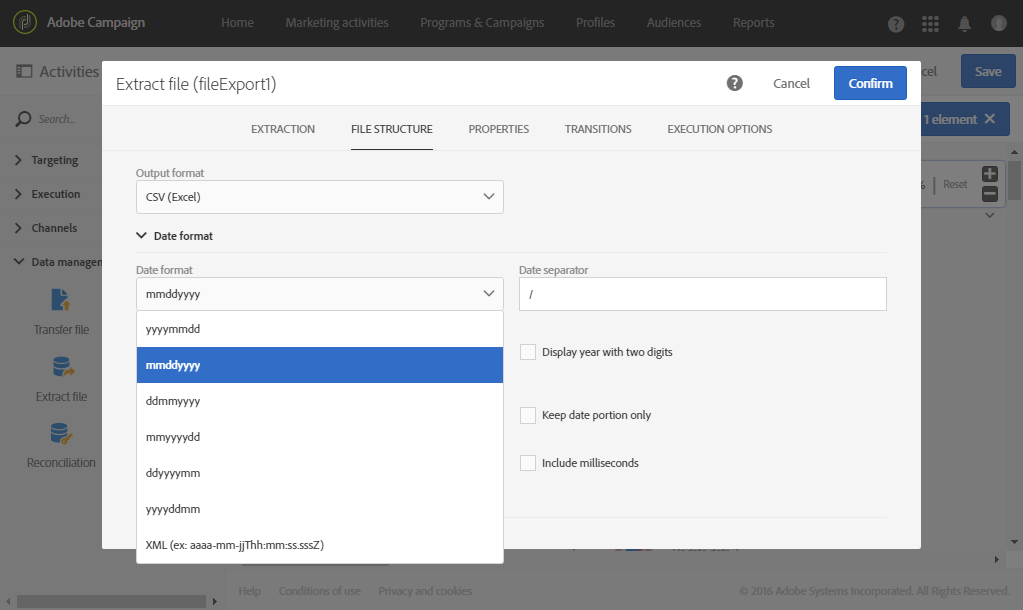
Task: Open Audiences navigation item
Action: click(674, 22)
